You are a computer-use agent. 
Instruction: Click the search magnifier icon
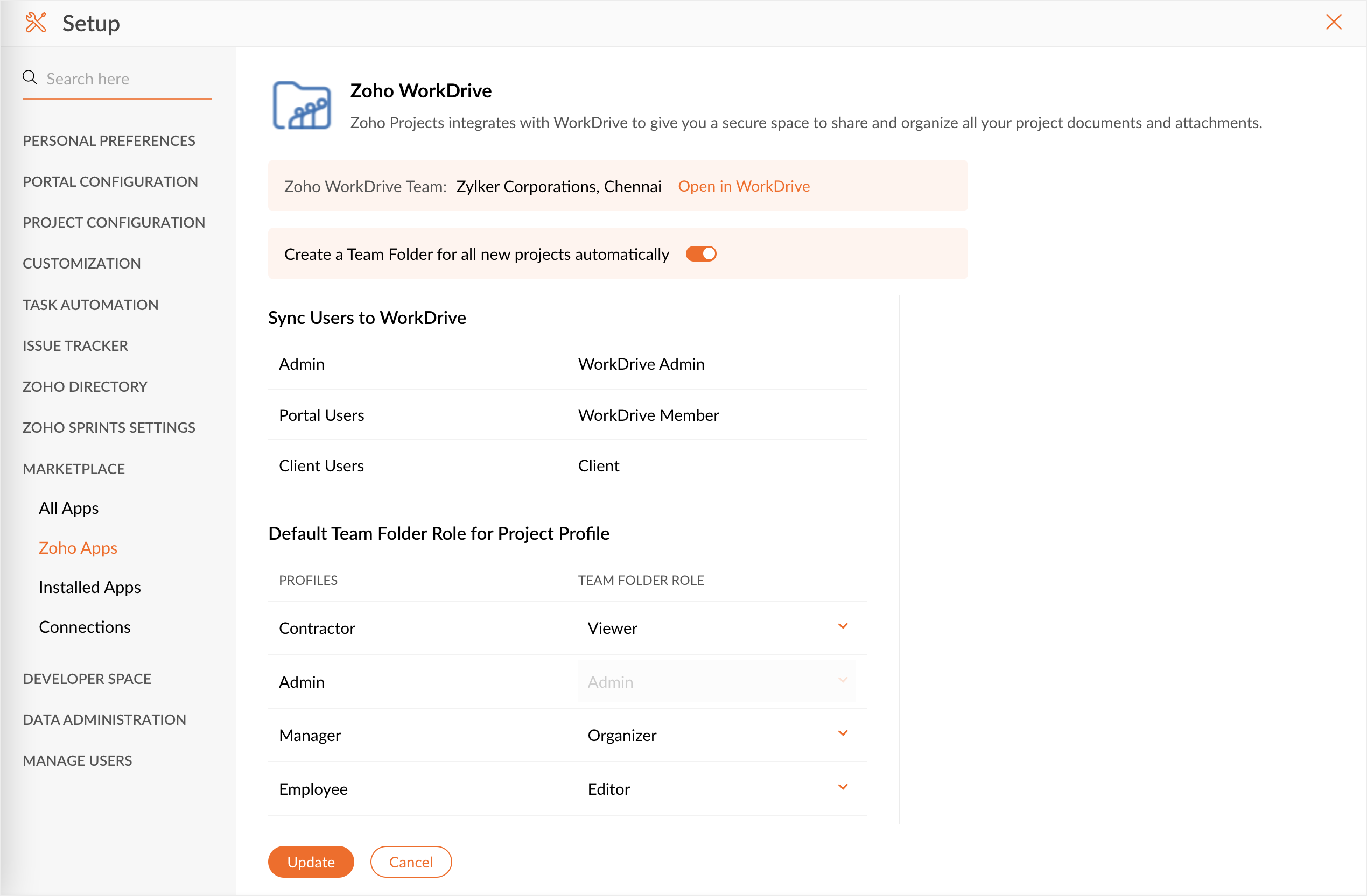pyautogui.click(x=29, y=77)
